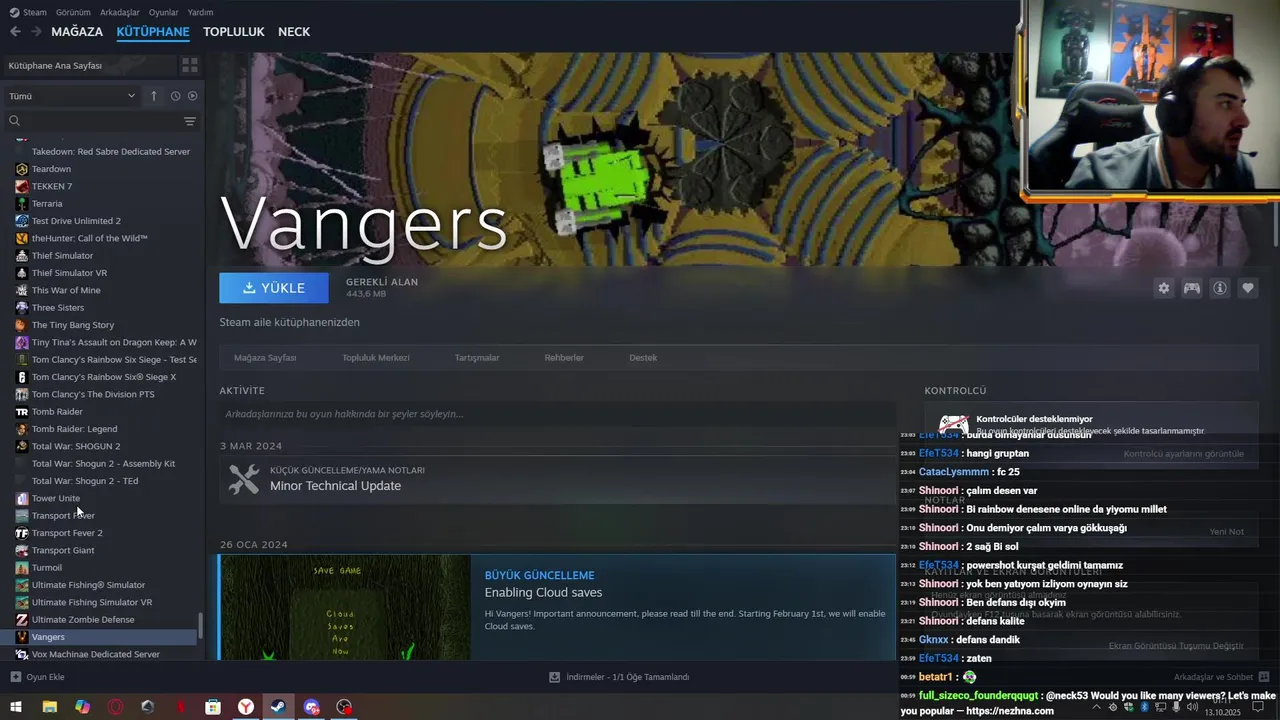This screenshot has height=720, width=1280.
Task: Open the Arkadaşlar menu
Action: pyautogui.click(x=120, y=12)
